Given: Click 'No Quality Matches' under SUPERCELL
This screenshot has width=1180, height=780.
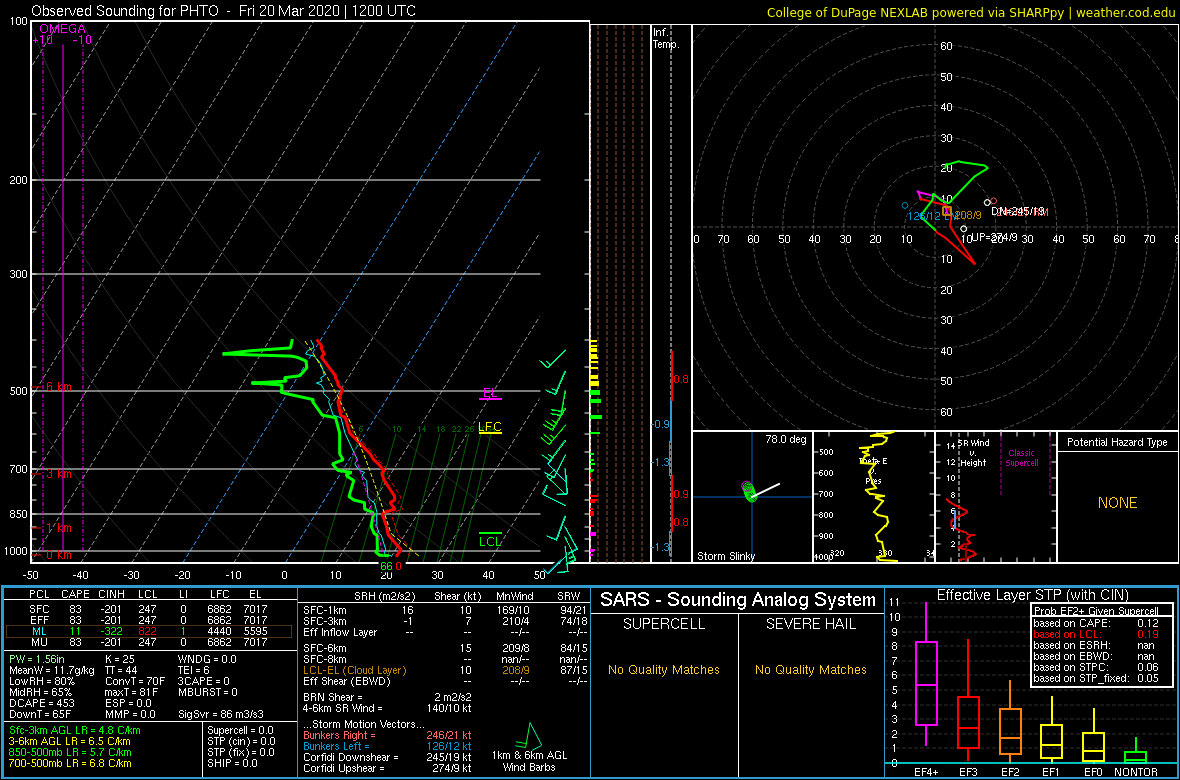Looking at the screenshot, I should pyautogui.click(x=664, y=670).
